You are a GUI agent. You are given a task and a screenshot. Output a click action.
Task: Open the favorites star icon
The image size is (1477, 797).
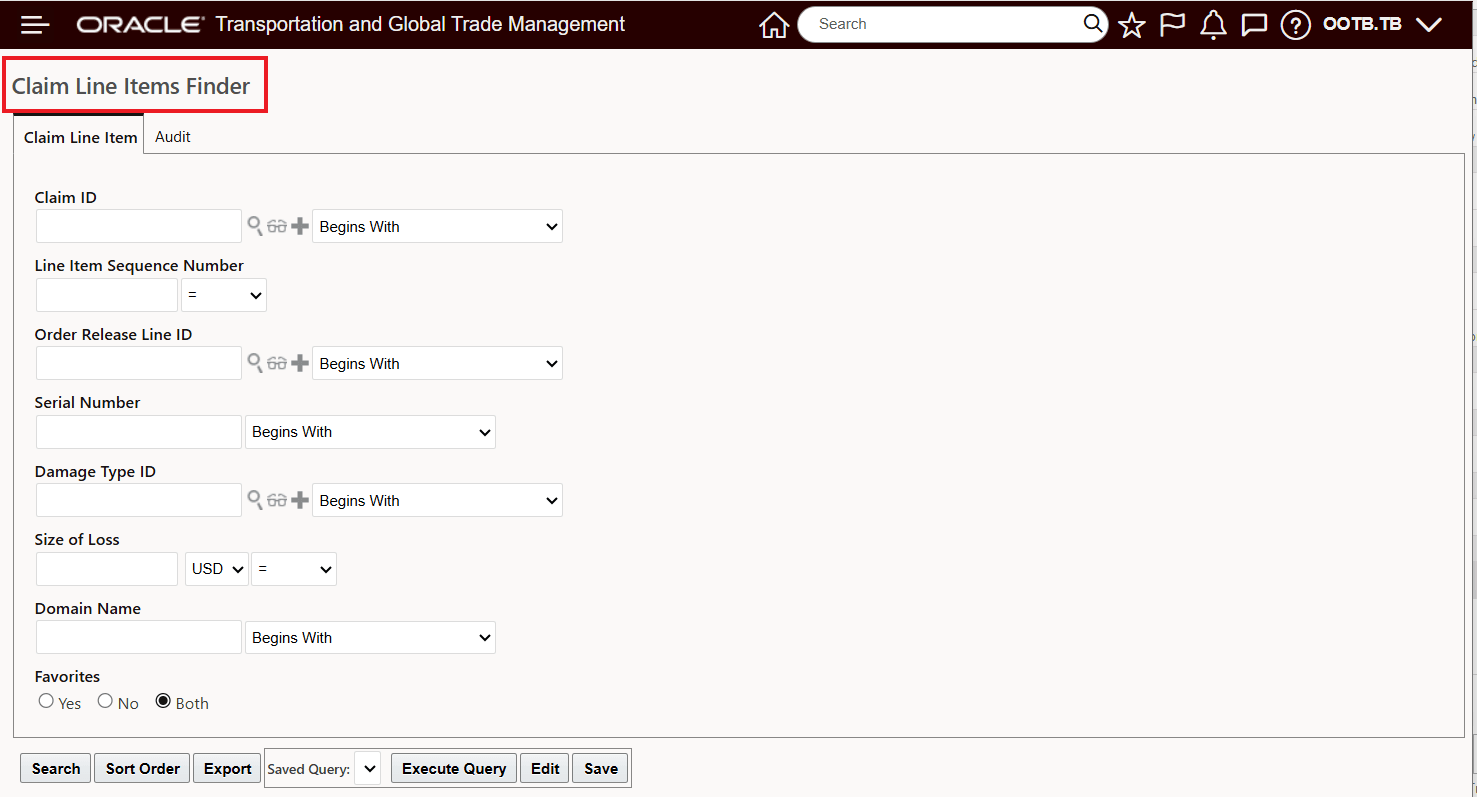[1131, 24]
